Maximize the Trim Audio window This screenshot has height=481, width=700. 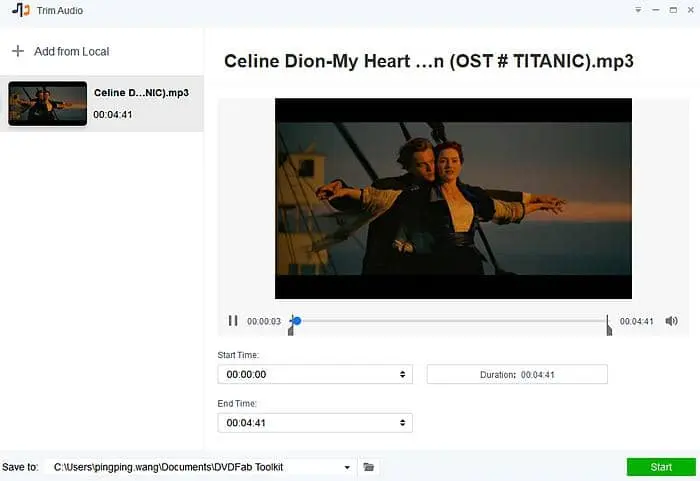pos(673,10)
